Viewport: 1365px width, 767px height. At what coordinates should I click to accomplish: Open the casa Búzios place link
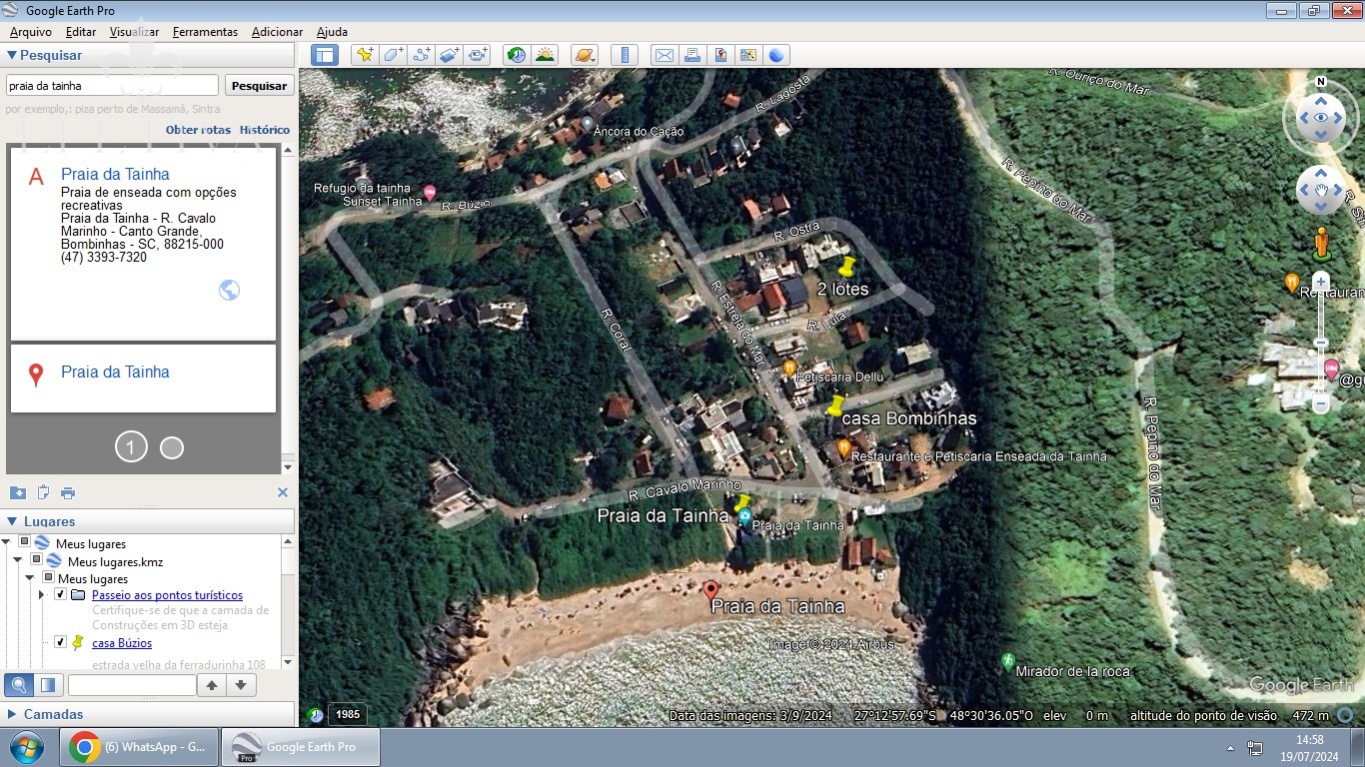click(x=122, y=643)
